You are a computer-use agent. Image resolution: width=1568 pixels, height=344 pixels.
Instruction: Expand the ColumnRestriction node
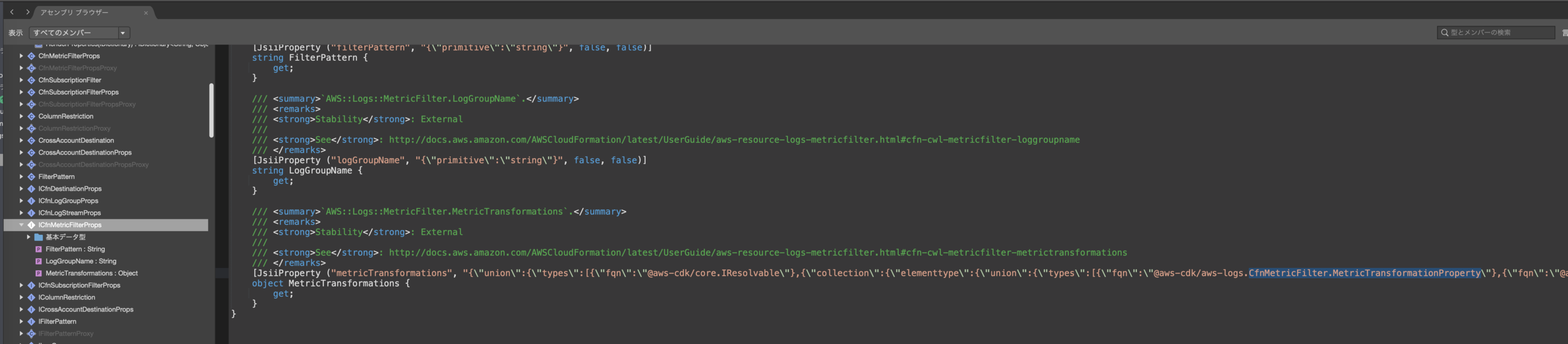coord(21,117)
